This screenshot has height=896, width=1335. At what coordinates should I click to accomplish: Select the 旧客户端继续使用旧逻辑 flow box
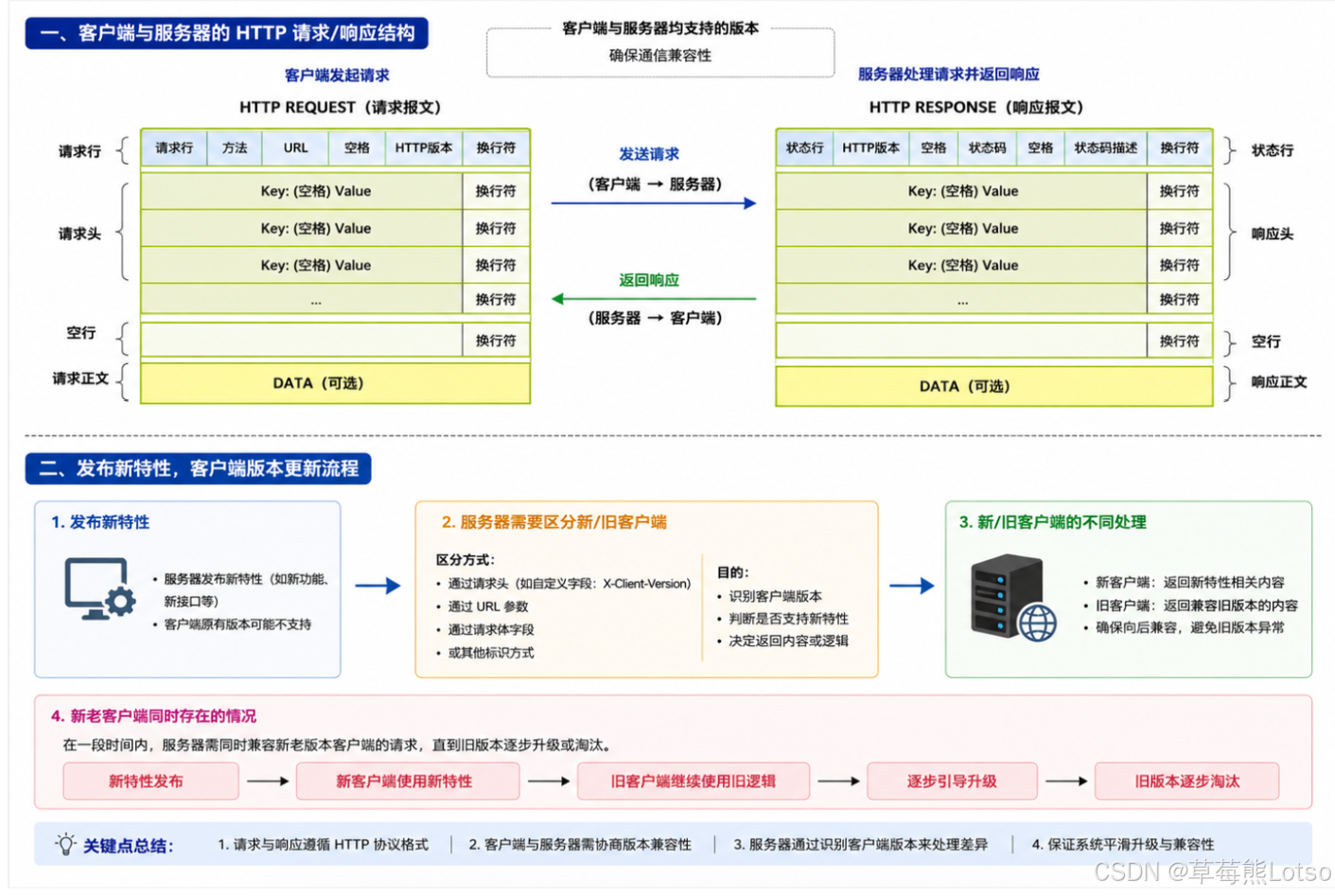[x=693, y=782]
